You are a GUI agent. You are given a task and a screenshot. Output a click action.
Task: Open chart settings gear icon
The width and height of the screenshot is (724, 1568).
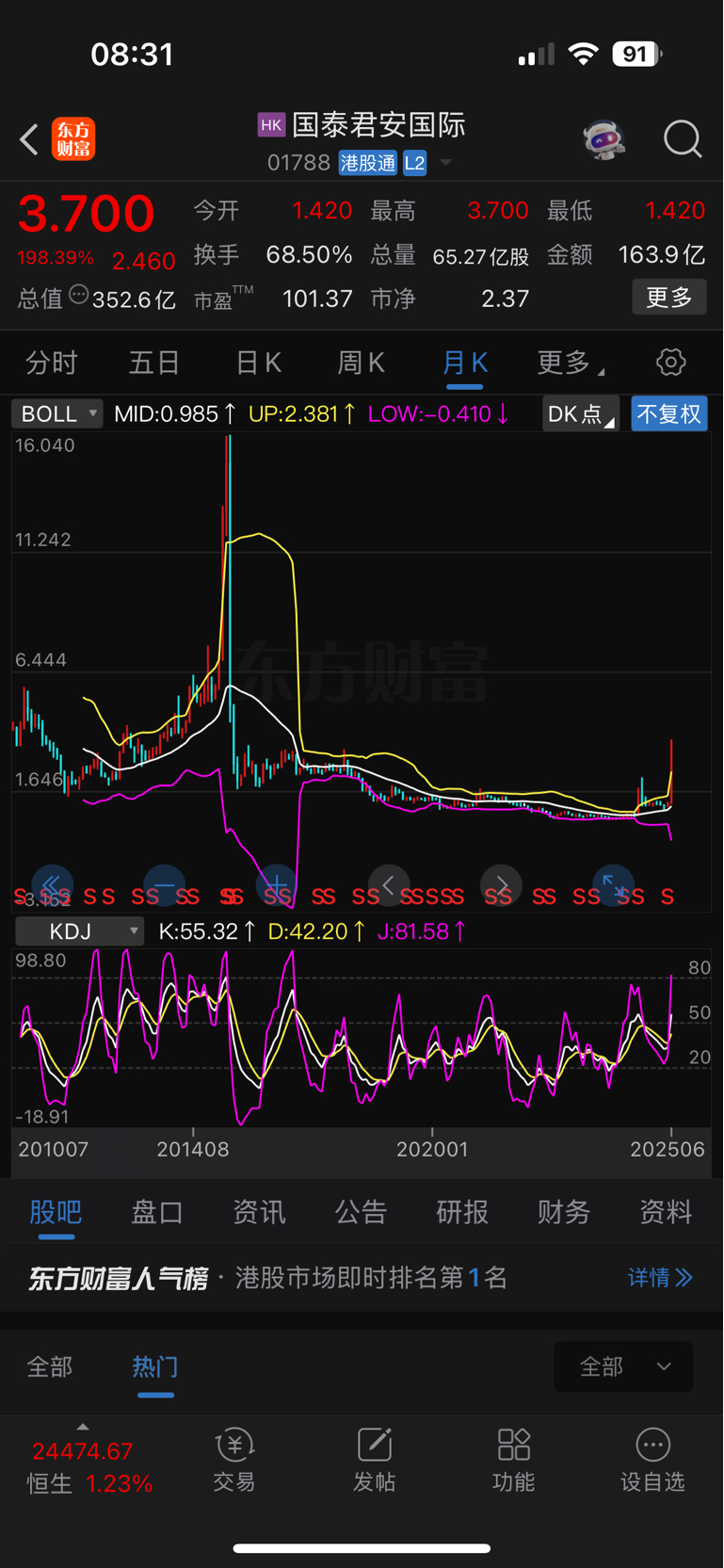[x=670, y=362]
